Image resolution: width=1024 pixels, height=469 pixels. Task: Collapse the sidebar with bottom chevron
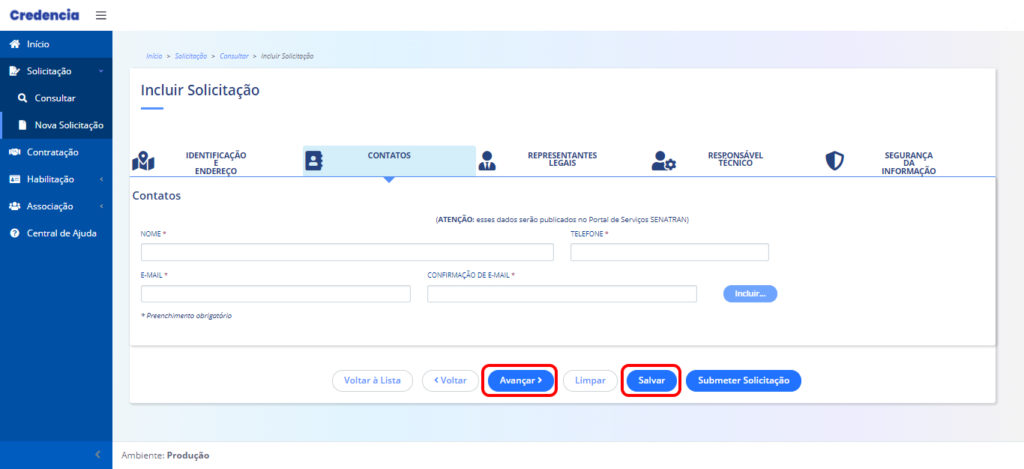[x=98, y=455]
